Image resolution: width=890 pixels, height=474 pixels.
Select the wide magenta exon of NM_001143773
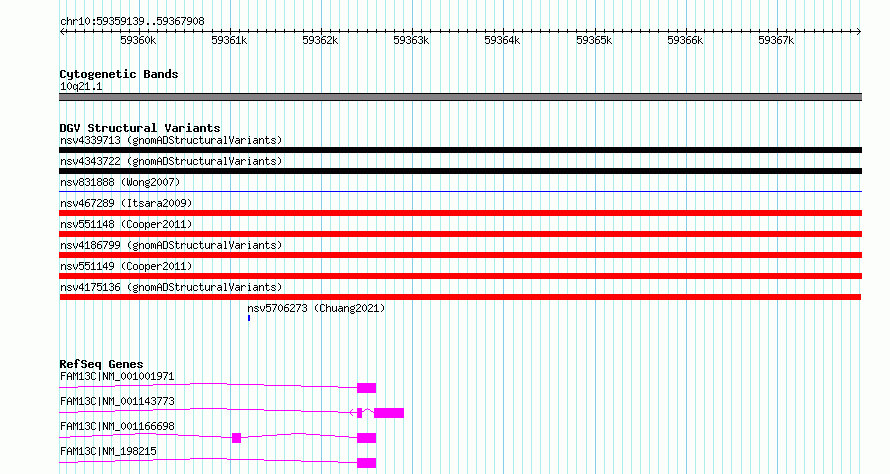389,413
